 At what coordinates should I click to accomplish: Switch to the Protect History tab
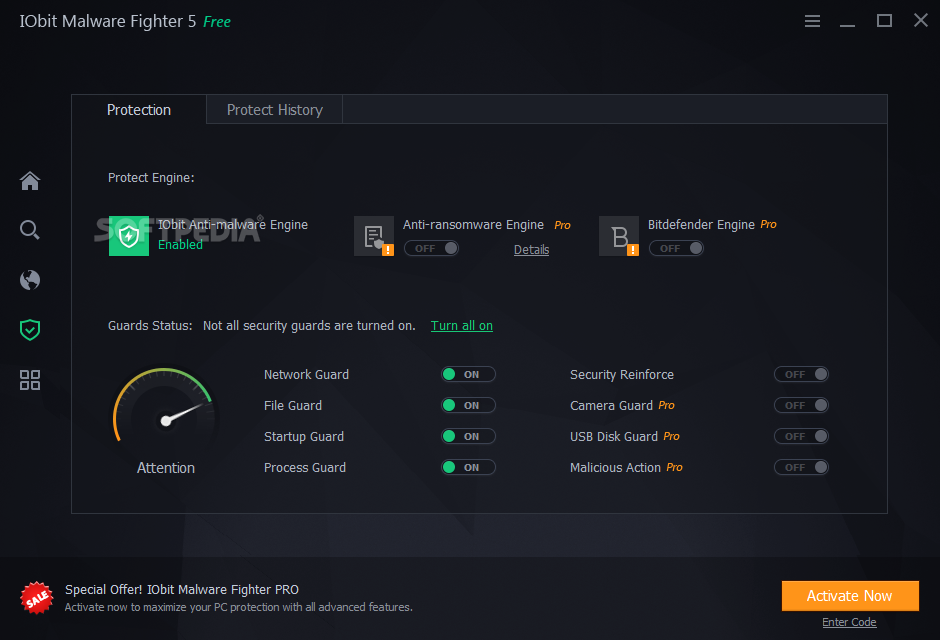pyautogui.click(x=275, y=110)
